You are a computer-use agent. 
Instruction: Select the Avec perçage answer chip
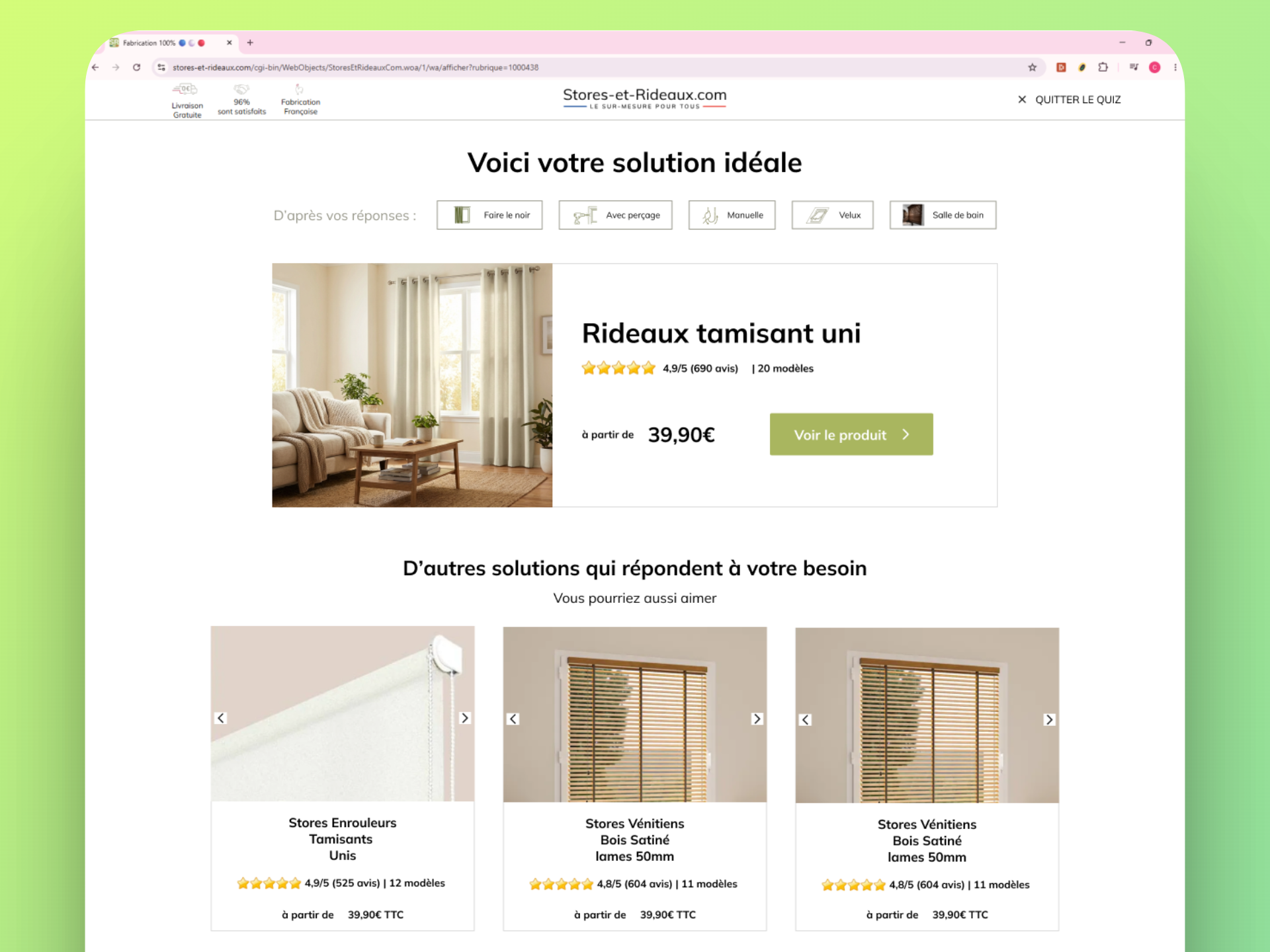[x=615, y=215]
